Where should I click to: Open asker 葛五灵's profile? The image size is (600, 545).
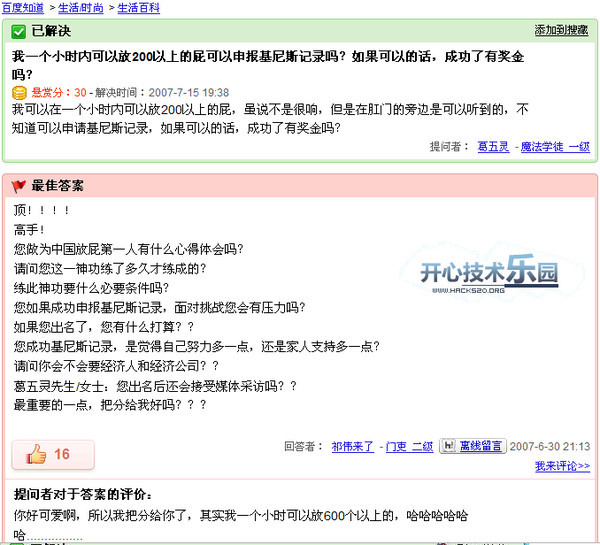pyautogui.click(x=492, y=147)
